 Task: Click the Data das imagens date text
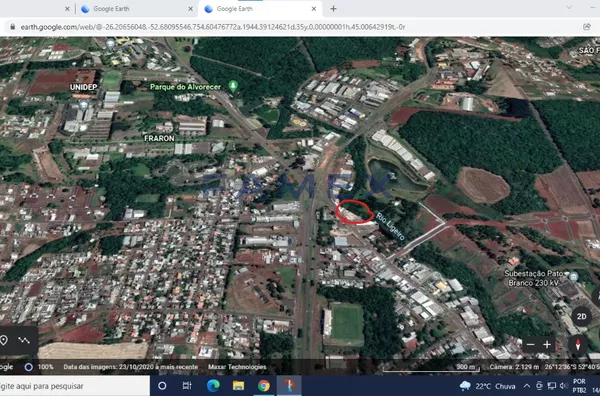(130, 367)
